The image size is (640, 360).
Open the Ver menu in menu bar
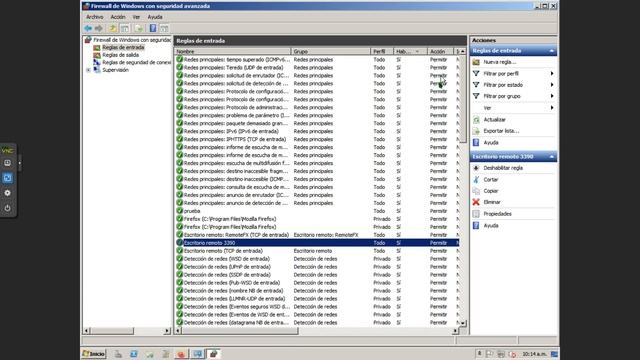(x=136, y=17)
